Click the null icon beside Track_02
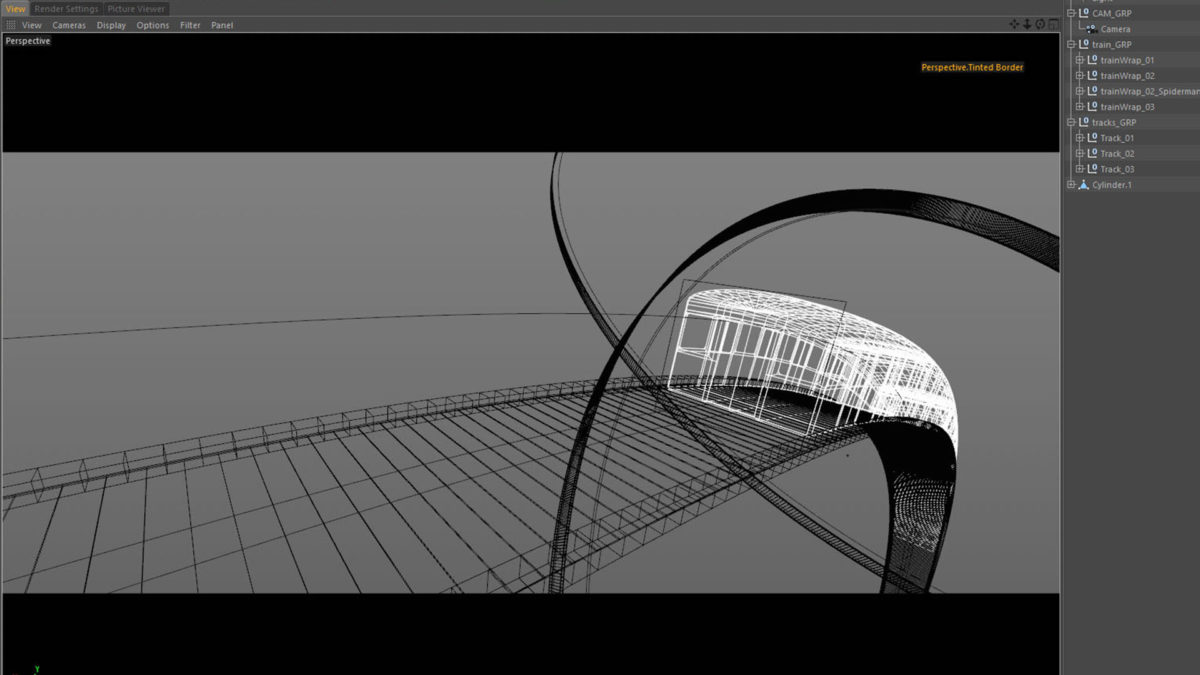Image resolution: width=1200 pixels, height=675 pixels. [1092, 154]
